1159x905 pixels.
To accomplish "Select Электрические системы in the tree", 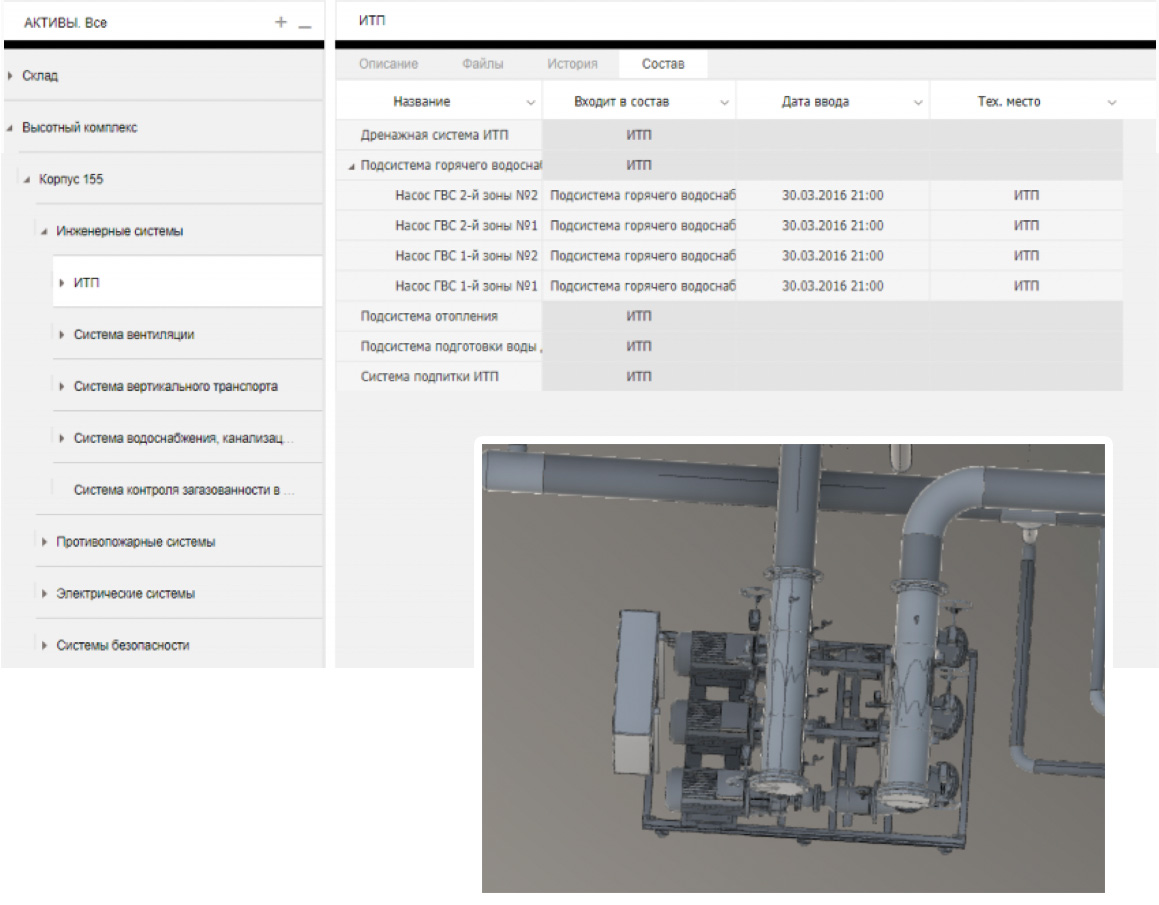I will [125, 594].
